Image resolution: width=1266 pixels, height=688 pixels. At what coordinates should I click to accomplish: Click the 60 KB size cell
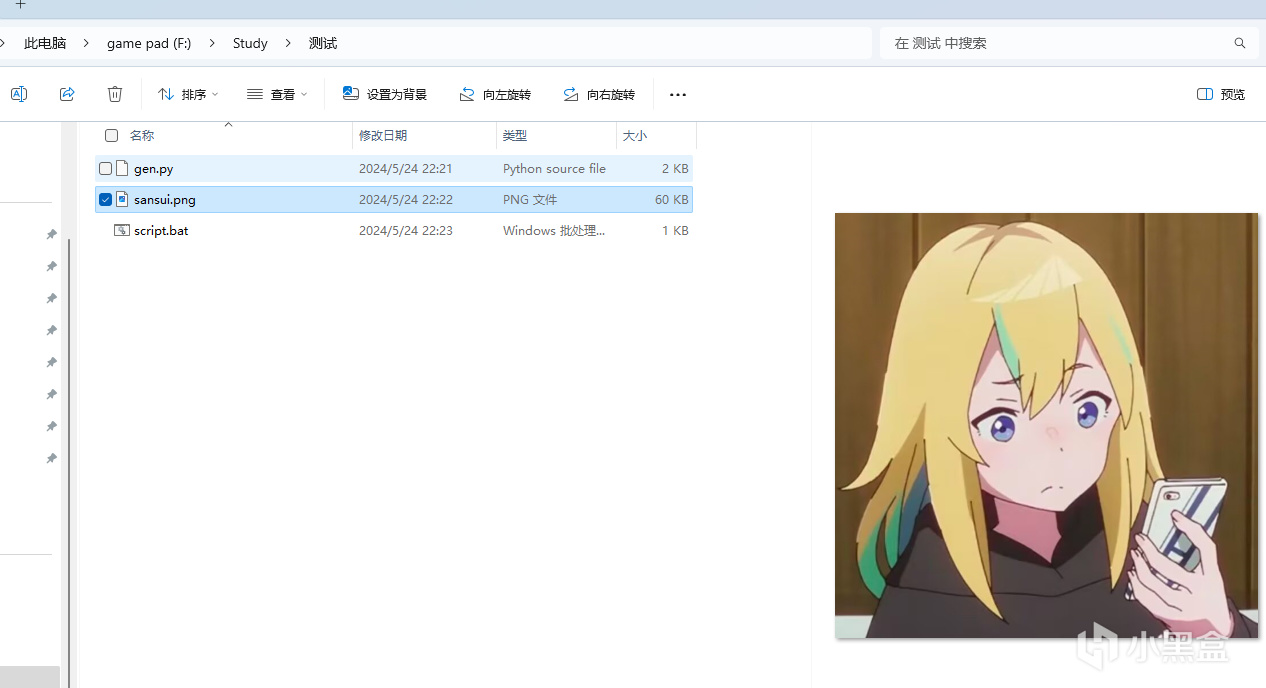(x=672, y=200)
